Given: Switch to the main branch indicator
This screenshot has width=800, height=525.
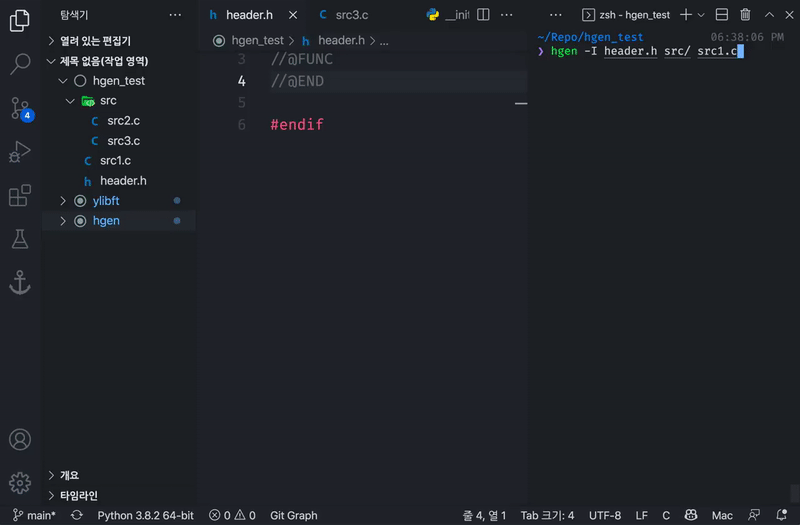Looking at the screenshot, I should tap(34, 515).
